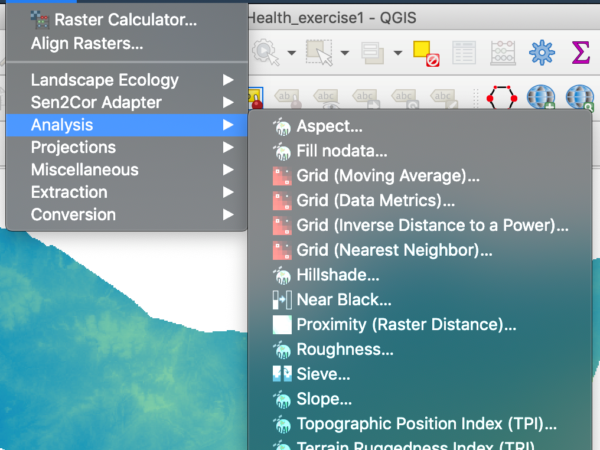The width and height of the screenshot is (600, 450).
Task: Click the GDAL icon beside Hillshade
Action: (282, 275)
